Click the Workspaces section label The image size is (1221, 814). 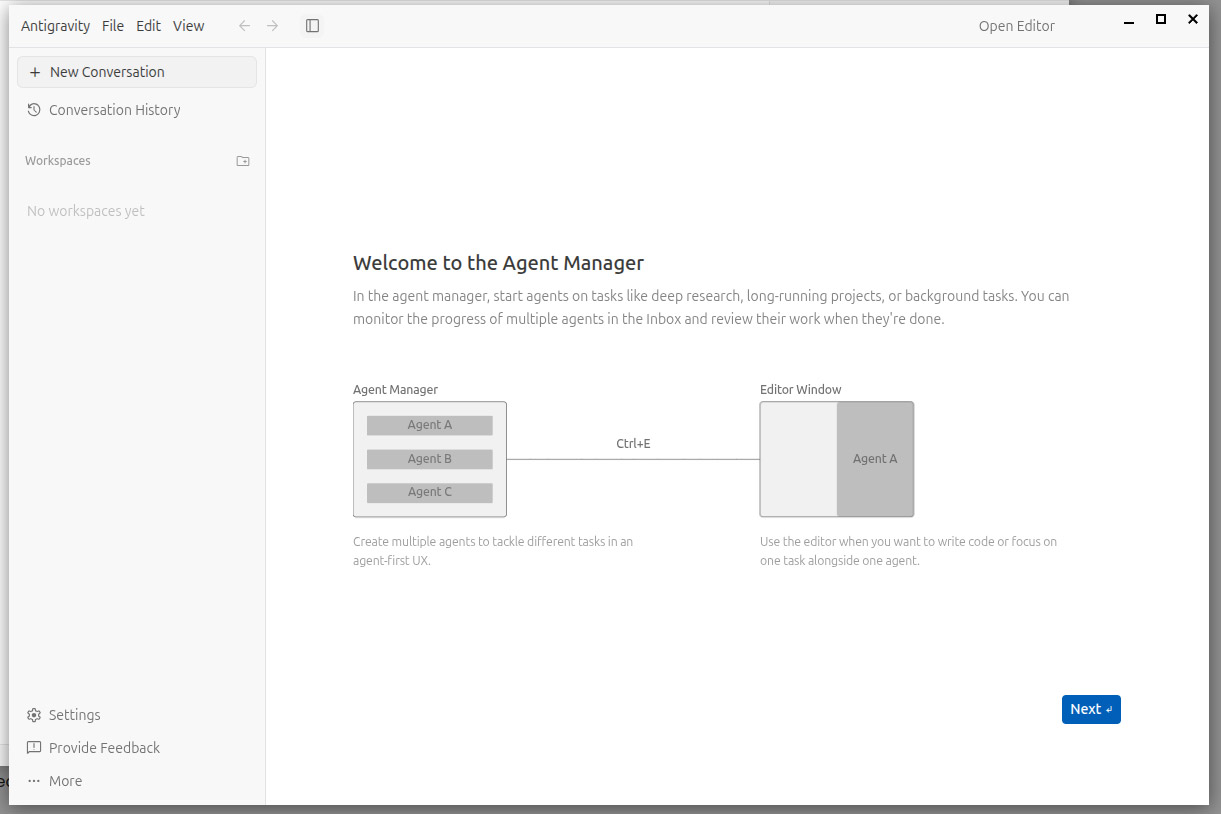(x=58, y=161)
